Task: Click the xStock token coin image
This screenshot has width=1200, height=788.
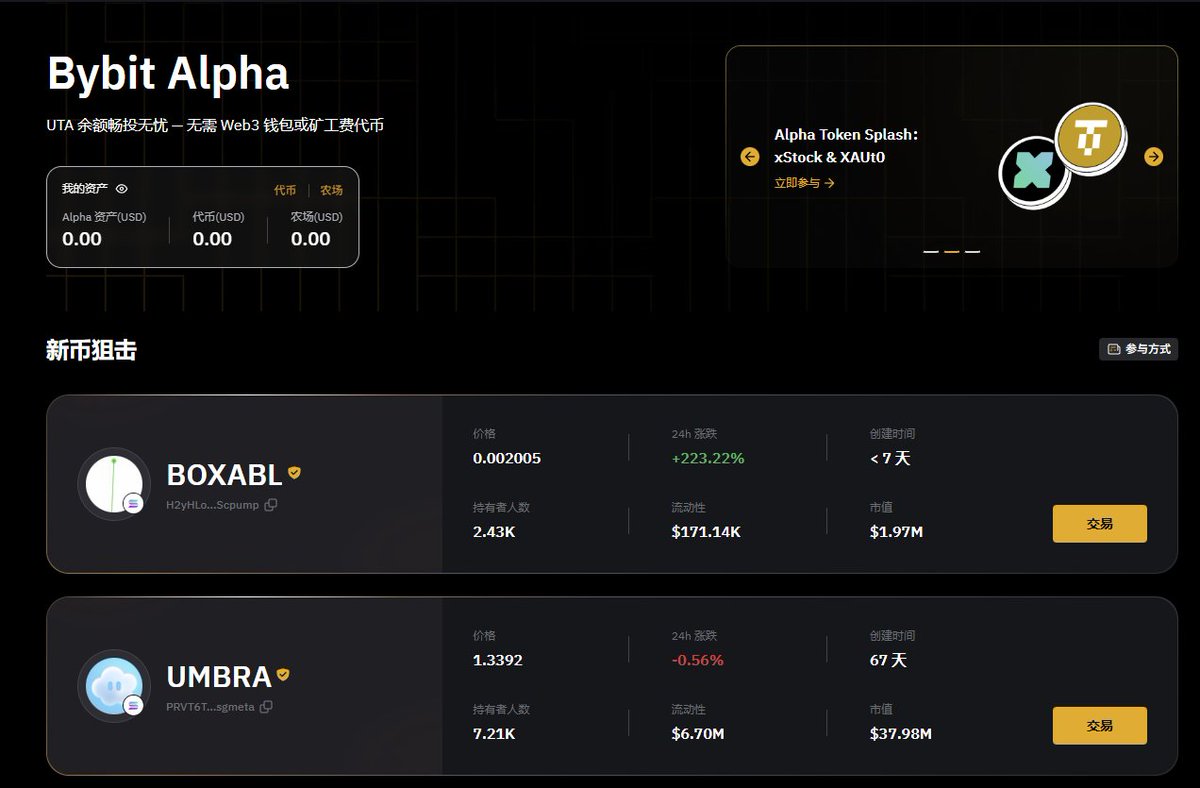Action: pyautogui.click(x=1033, y=172)
